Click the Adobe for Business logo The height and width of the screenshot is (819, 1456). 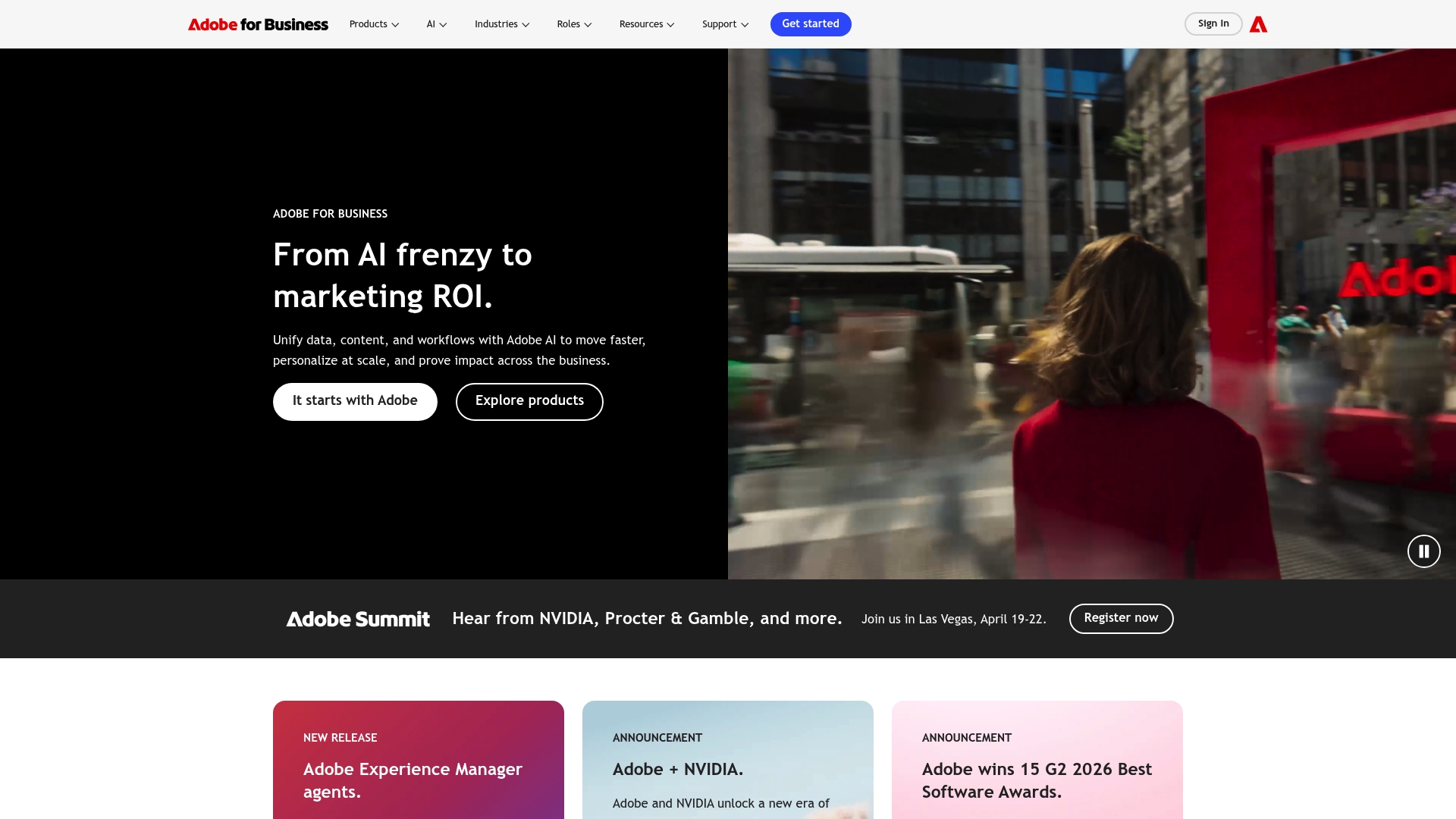pos(258,24)
